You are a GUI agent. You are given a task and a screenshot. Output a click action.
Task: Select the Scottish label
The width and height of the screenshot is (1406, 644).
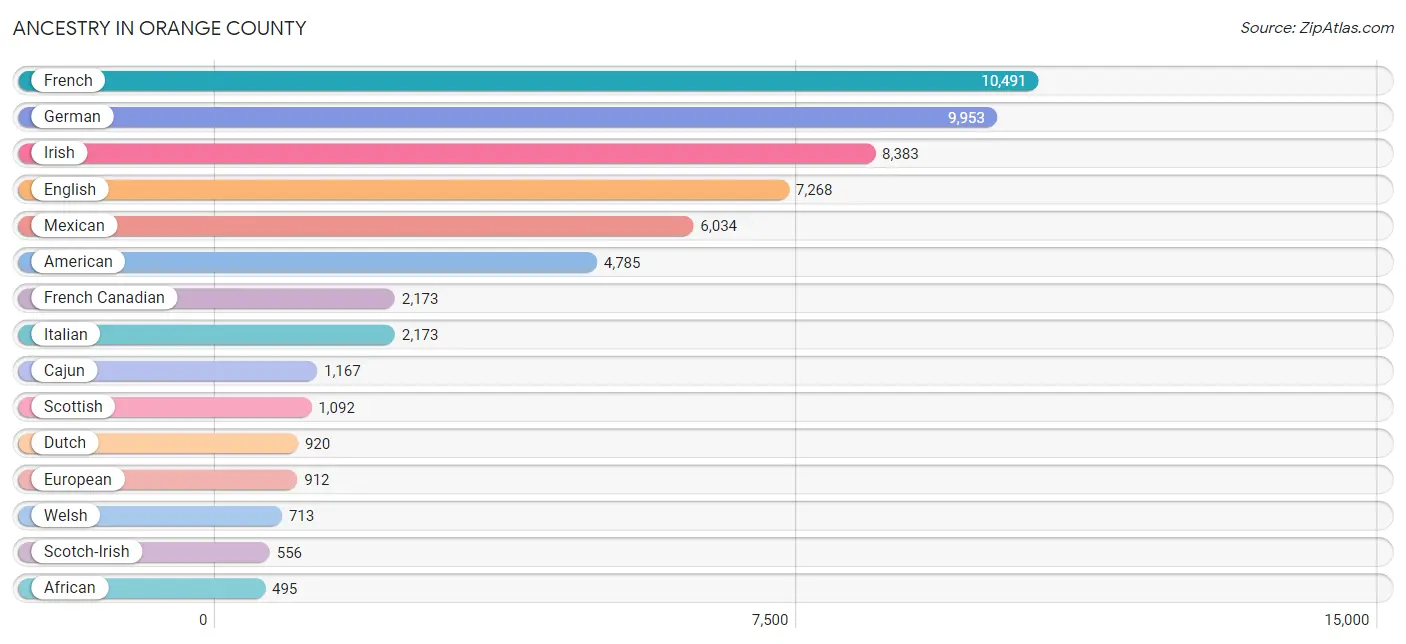(73, 407)
